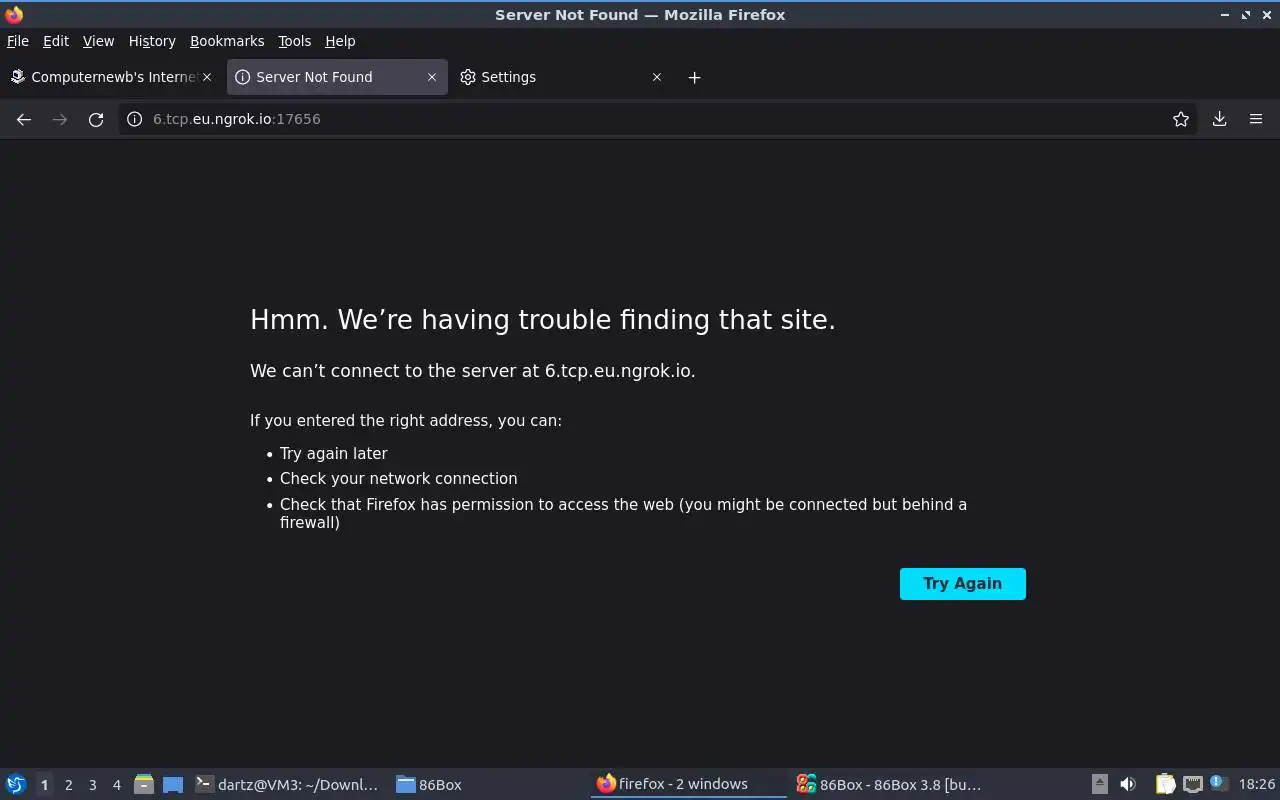Image resolution: width=1280 pixels, height=800 pixels.
Task: Open the Firefox application hamburger menu
Action: 1256,119
